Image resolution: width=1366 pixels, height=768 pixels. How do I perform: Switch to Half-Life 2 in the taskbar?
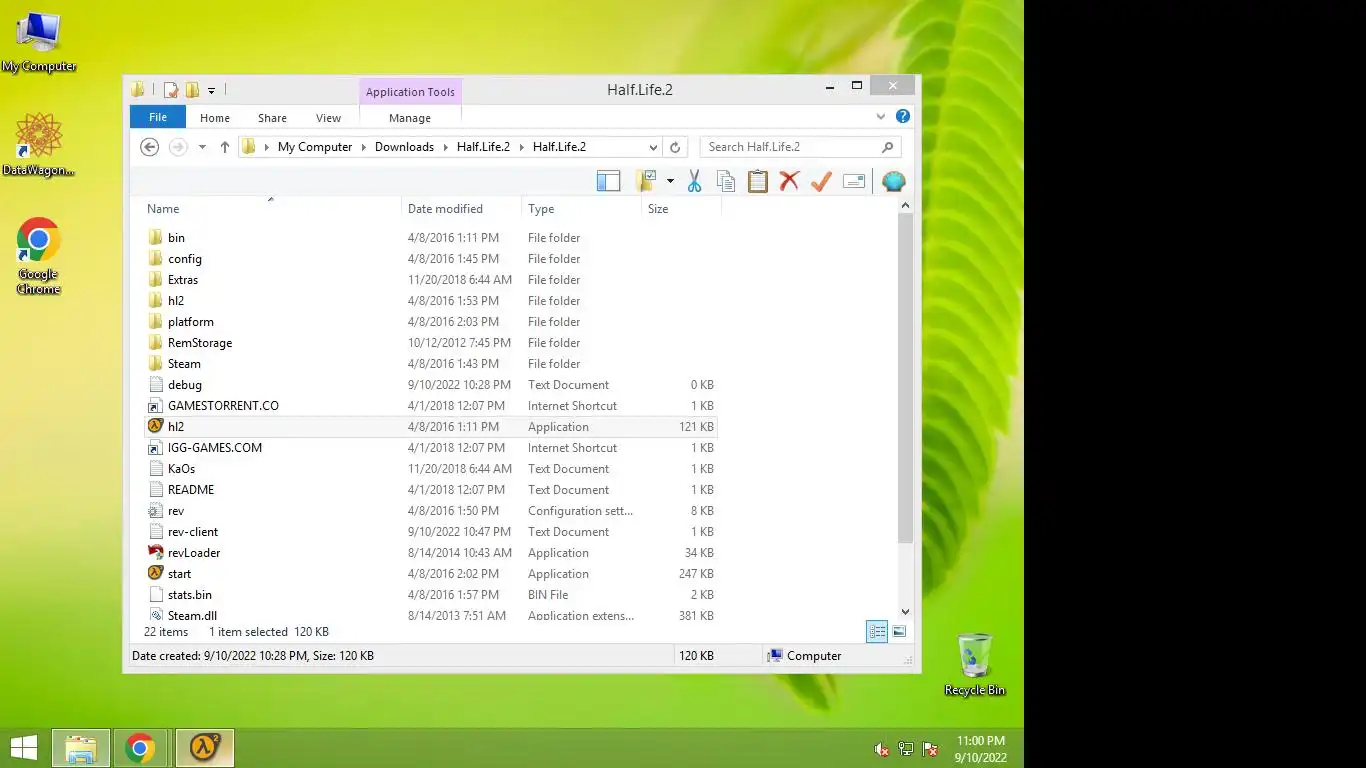pos(205,748)
